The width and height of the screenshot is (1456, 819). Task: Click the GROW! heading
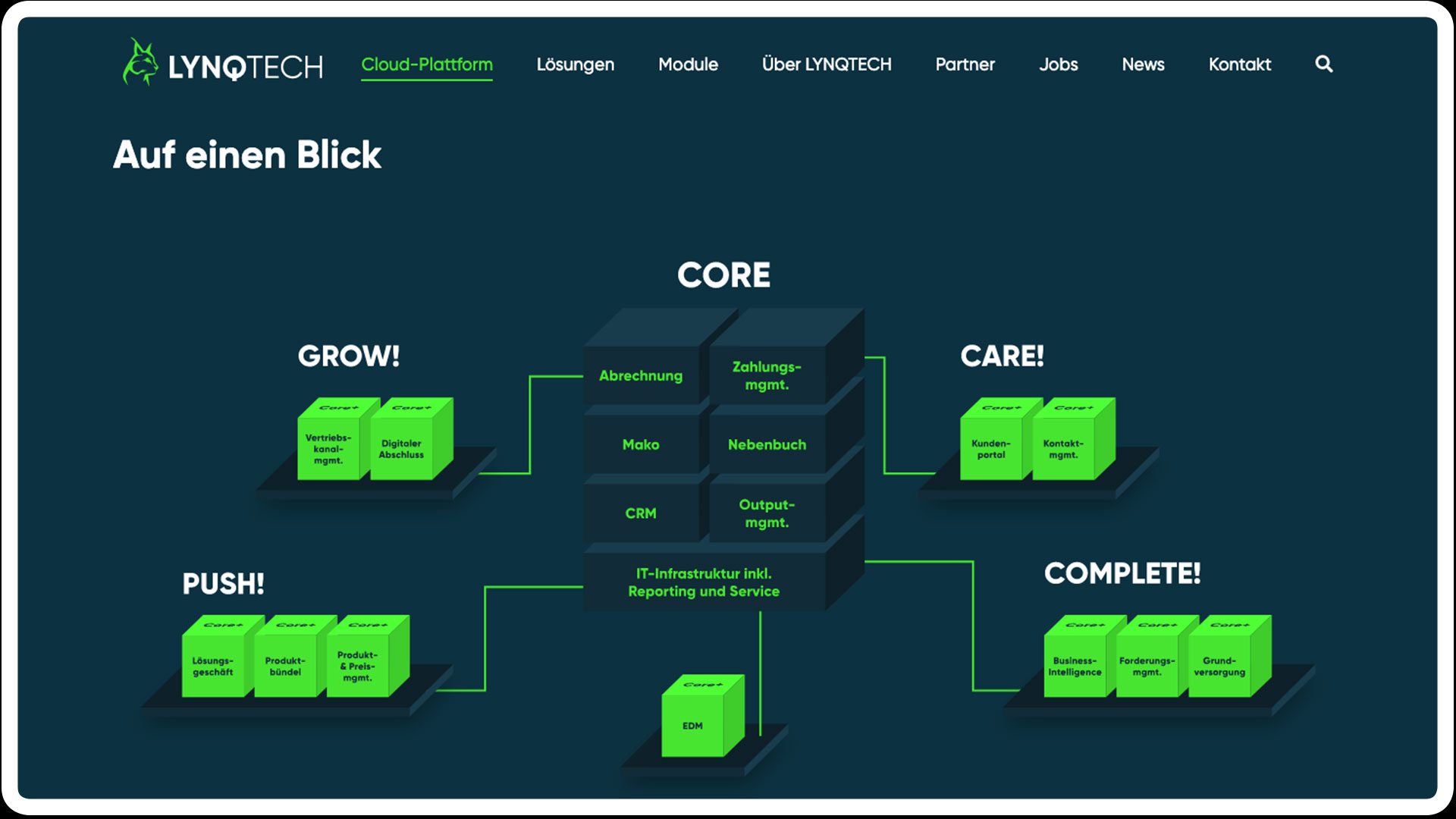point(349,356)
